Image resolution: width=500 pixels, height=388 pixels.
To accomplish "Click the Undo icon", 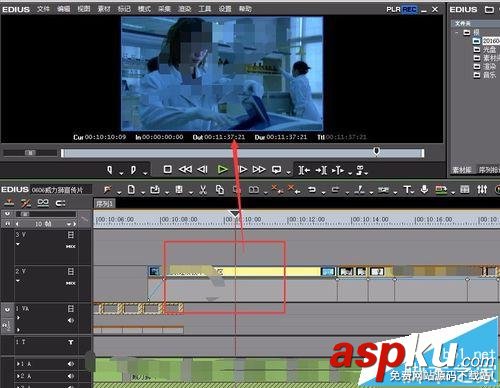I will point(312,190).
